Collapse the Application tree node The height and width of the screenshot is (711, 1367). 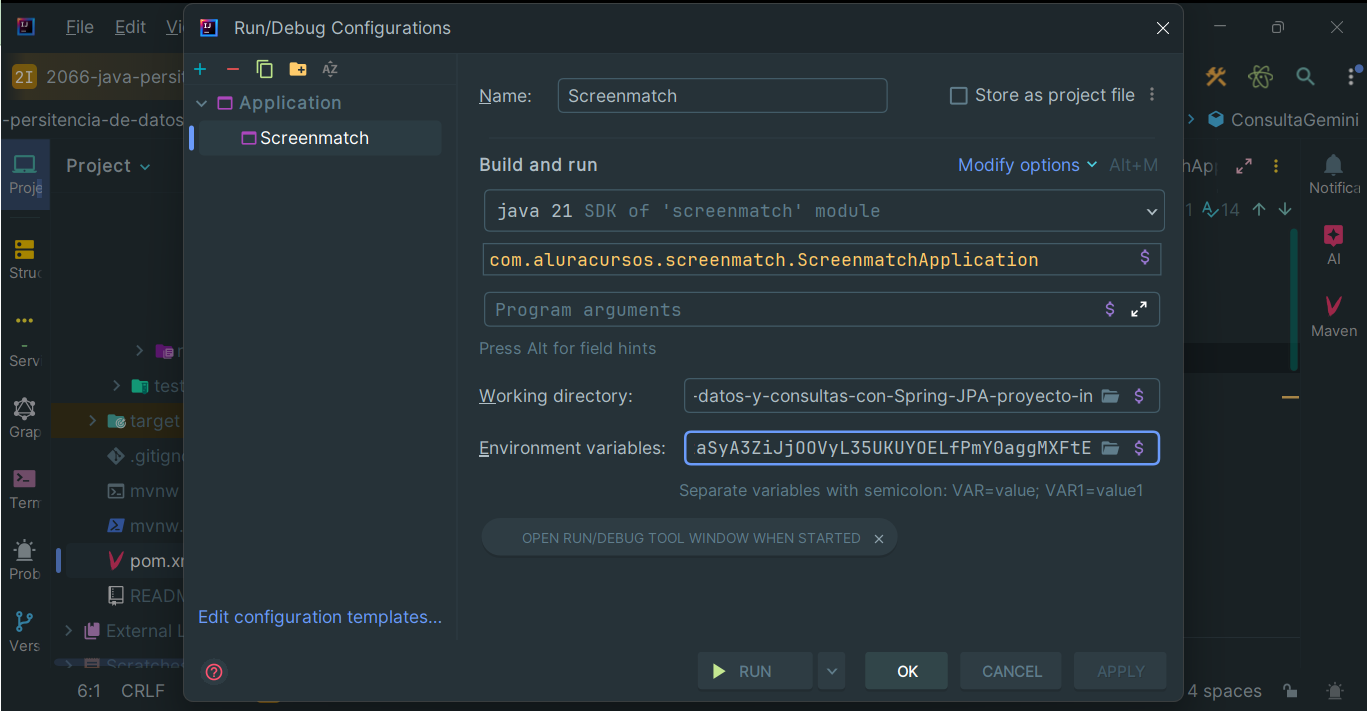202,103
